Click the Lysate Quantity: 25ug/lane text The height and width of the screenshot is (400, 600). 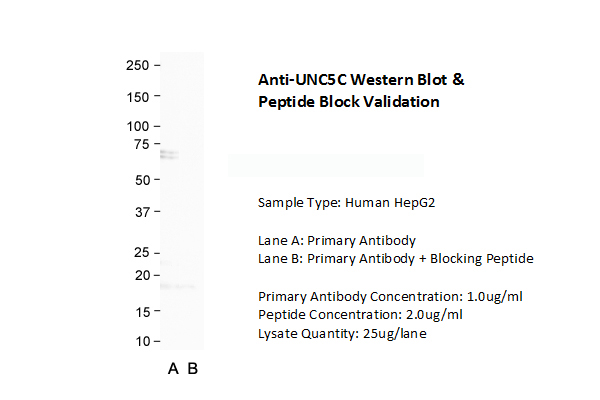pyautogui.click(x=342, y=334)
